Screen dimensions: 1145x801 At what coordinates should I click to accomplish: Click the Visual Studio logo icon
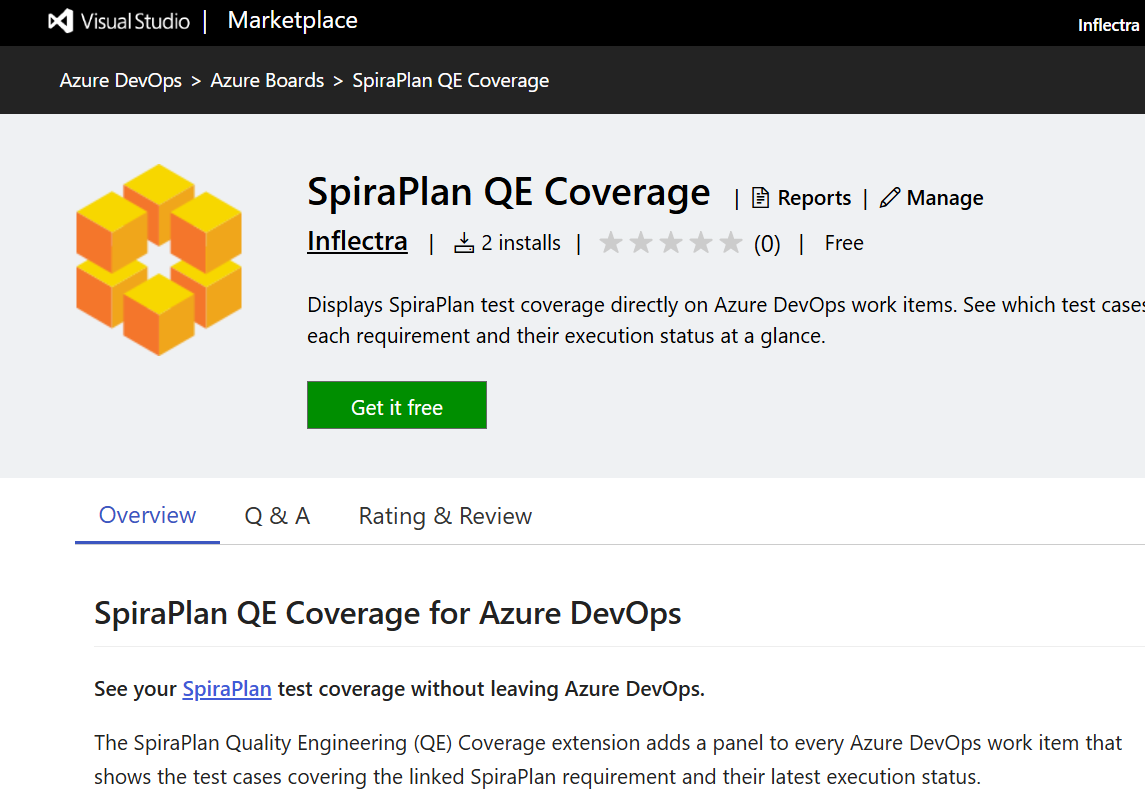61,21
